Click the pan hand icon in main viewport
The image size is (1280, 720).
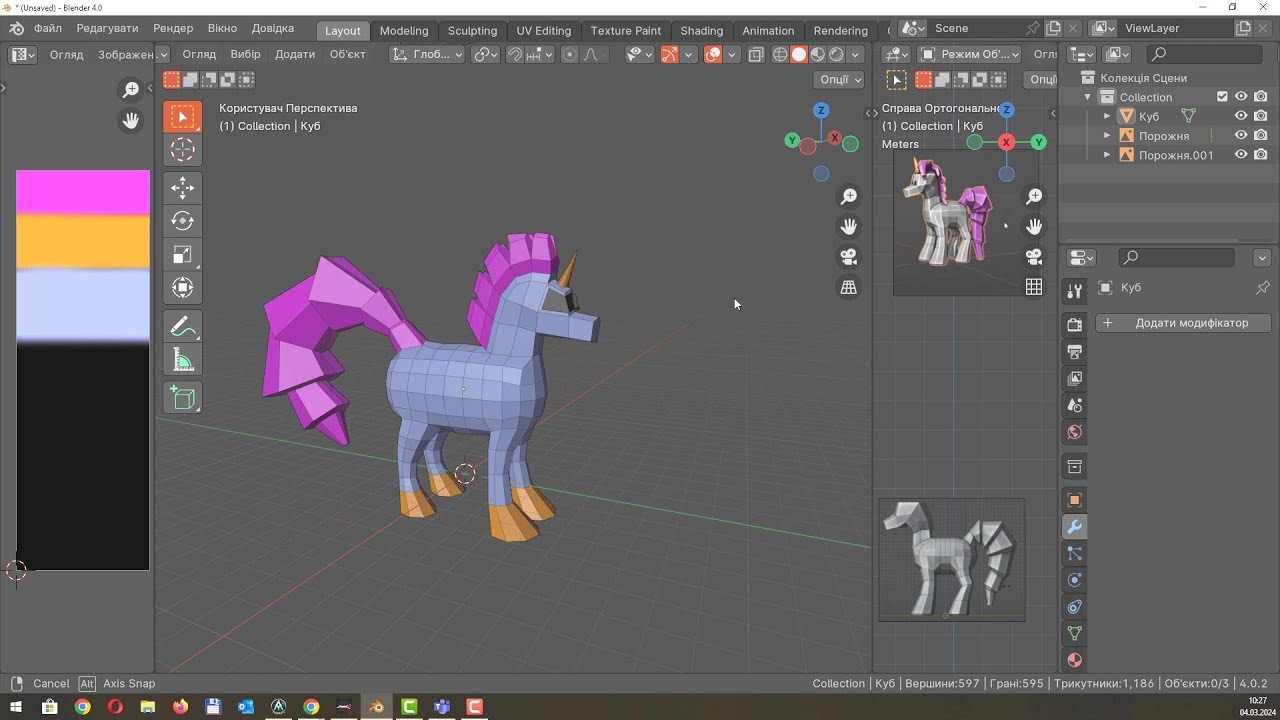[849, 227]
